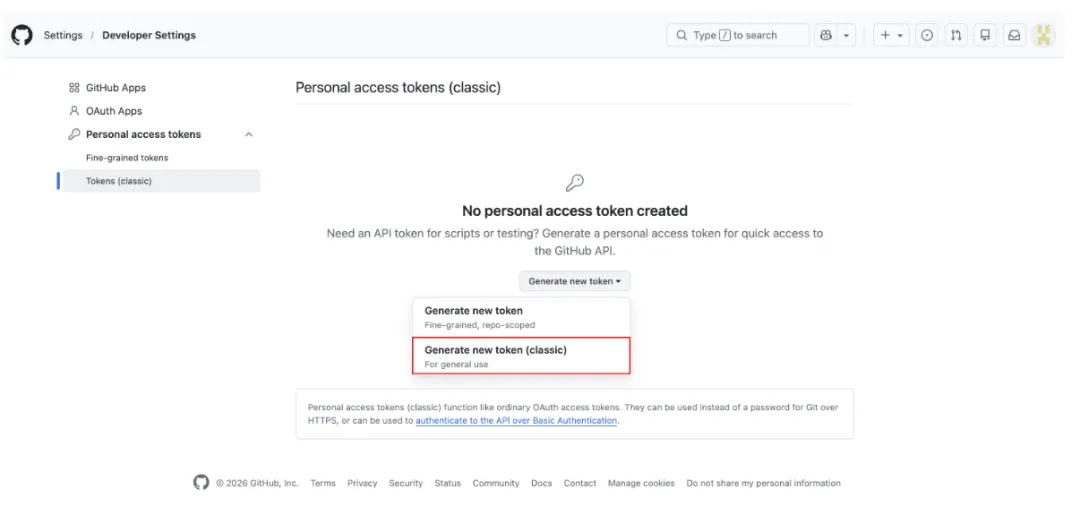Expand the Copilot dropdown arrow
Image resolution: width=1080 pixels, height=524 pixels.
pos(847,35)
